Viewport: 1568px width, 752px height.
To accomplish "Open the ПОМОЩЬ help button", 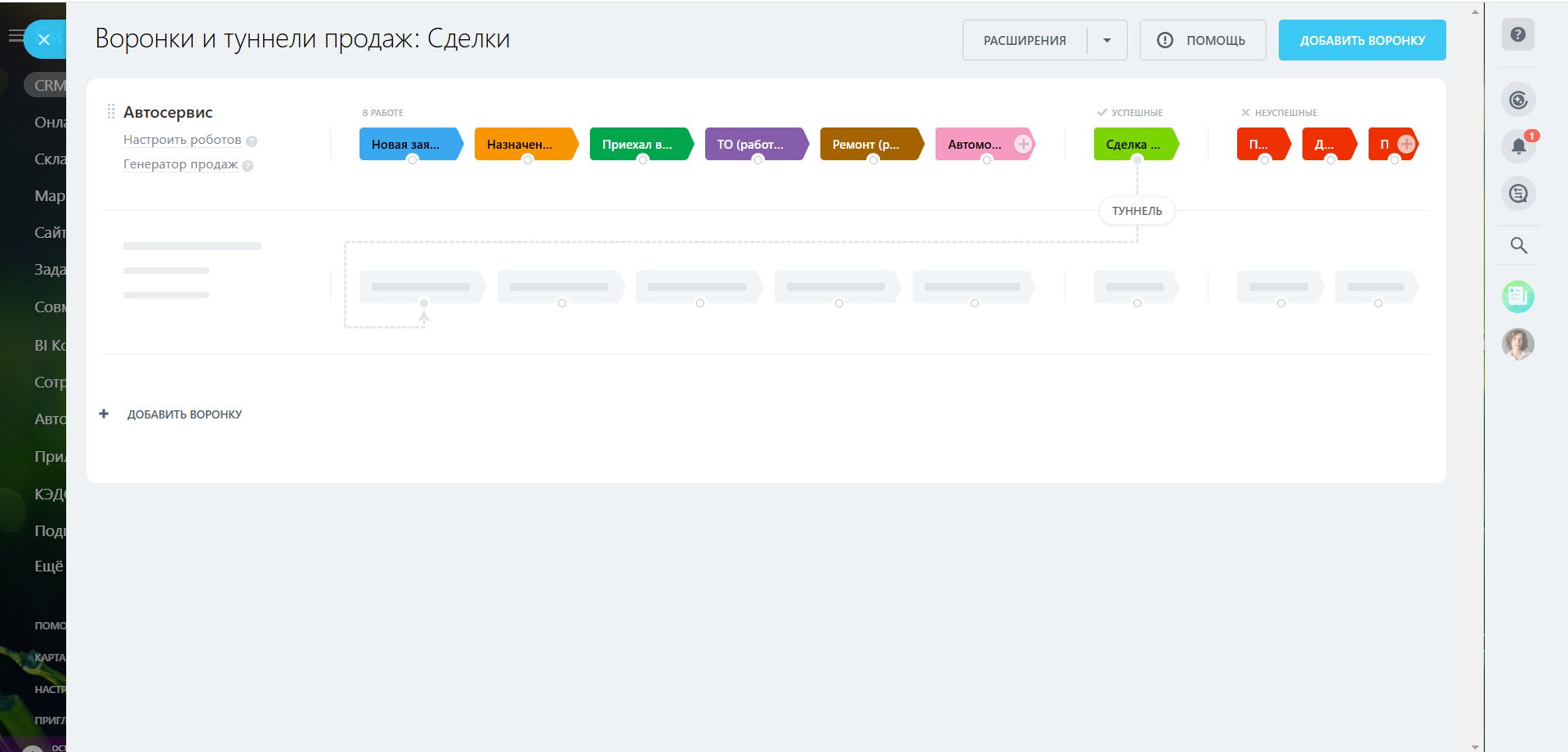I will click(1203, 40).
